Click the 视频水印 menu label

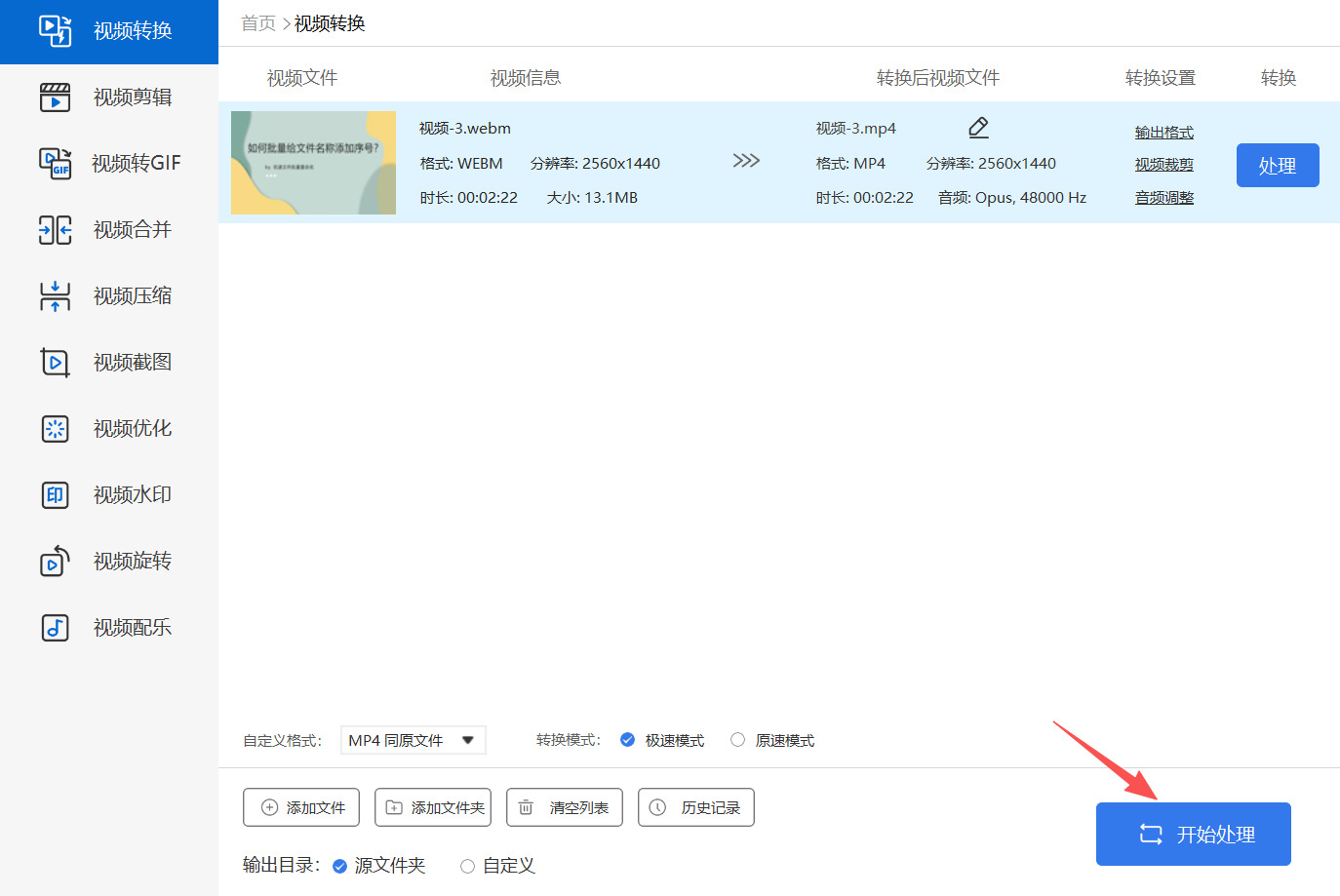133,495
